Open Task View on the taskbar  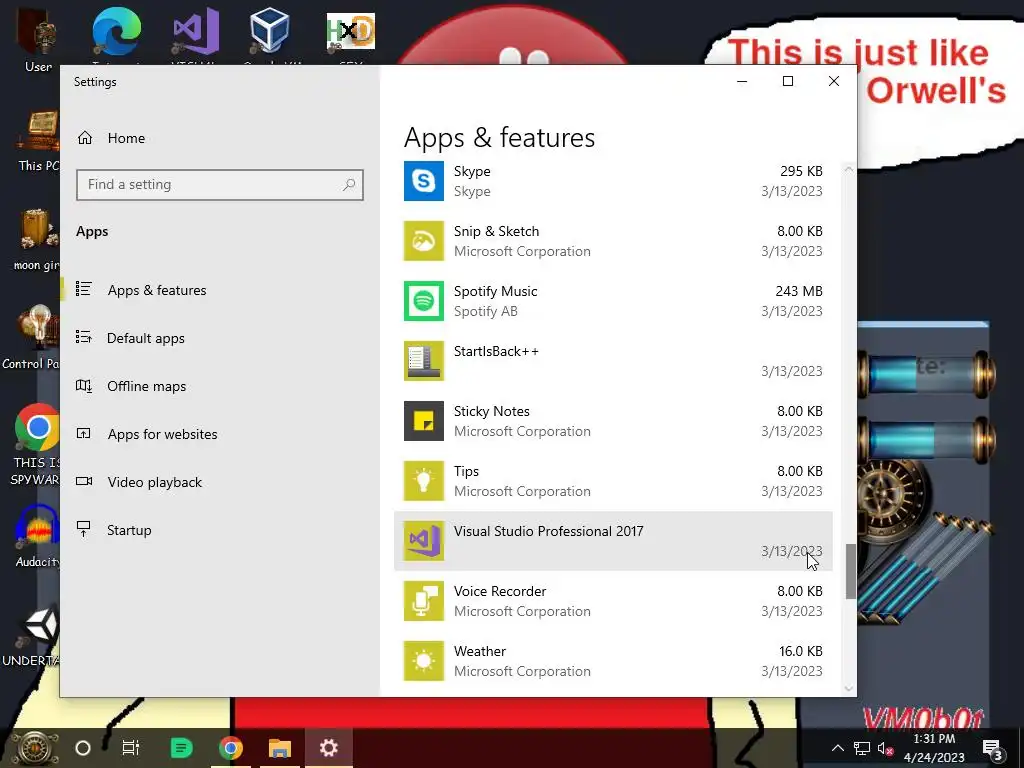point(131,748)
